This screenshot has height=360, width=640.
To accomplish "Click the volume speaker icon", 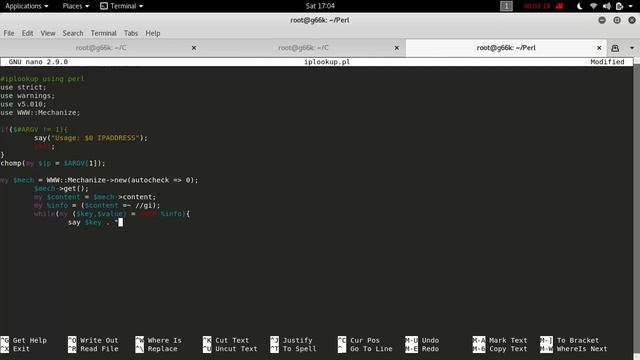I will (x=607, y=6).
